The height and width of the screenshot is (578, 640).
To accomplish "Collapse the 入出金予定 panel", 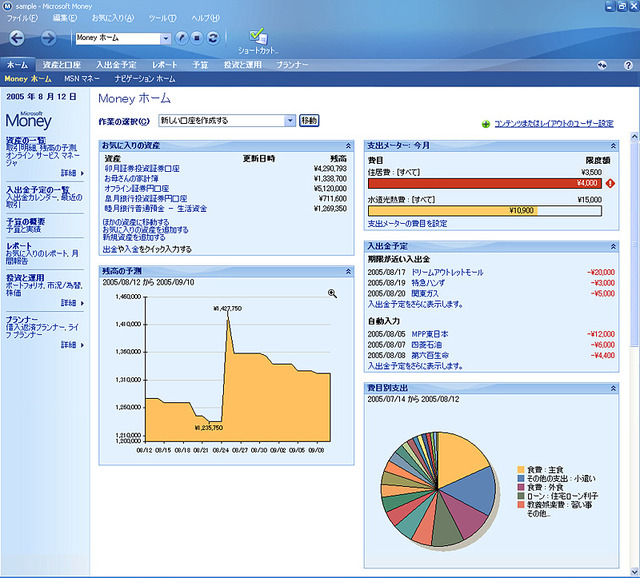I will [613, 247].
